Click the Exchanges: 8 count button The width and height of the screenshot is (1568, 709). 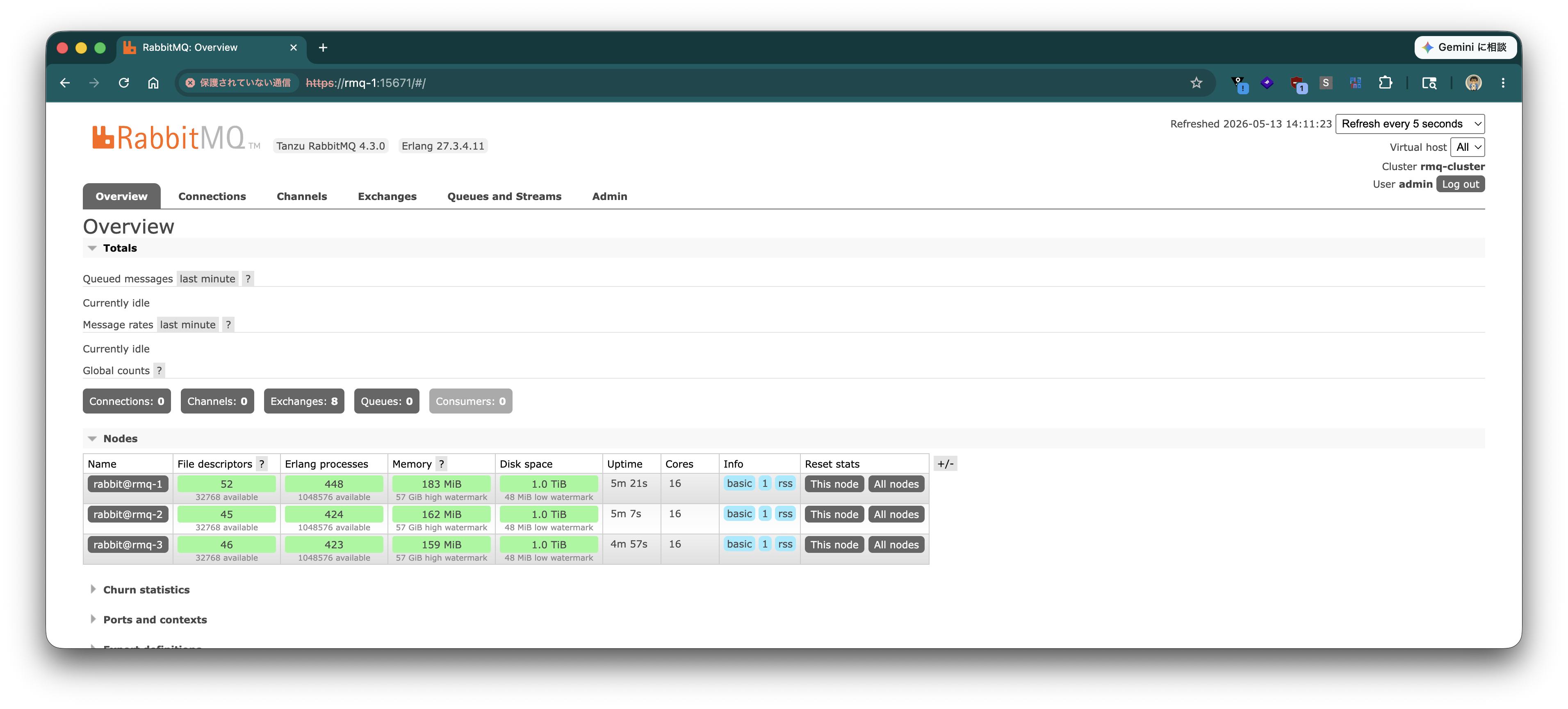tap(304, 401)
